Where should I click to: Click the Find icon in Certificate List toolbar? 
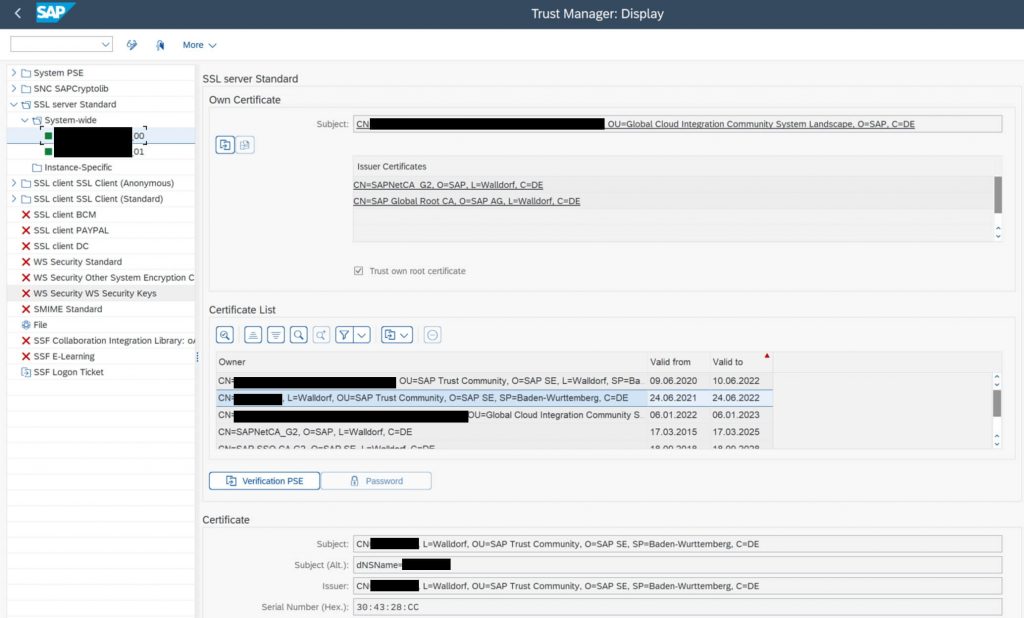pos(298,335)
